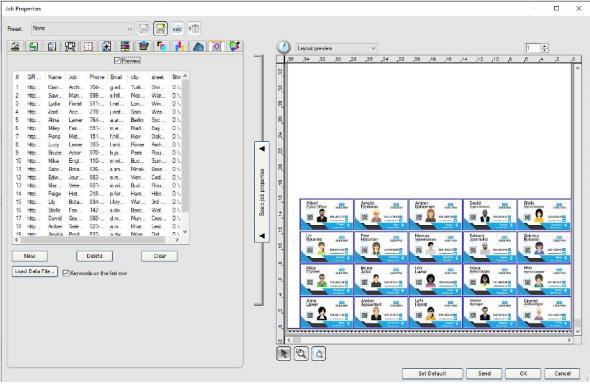The height and width of the screenshot is (384, 590).
Task: Increase the page number with the up spinner
Action: 544,46
